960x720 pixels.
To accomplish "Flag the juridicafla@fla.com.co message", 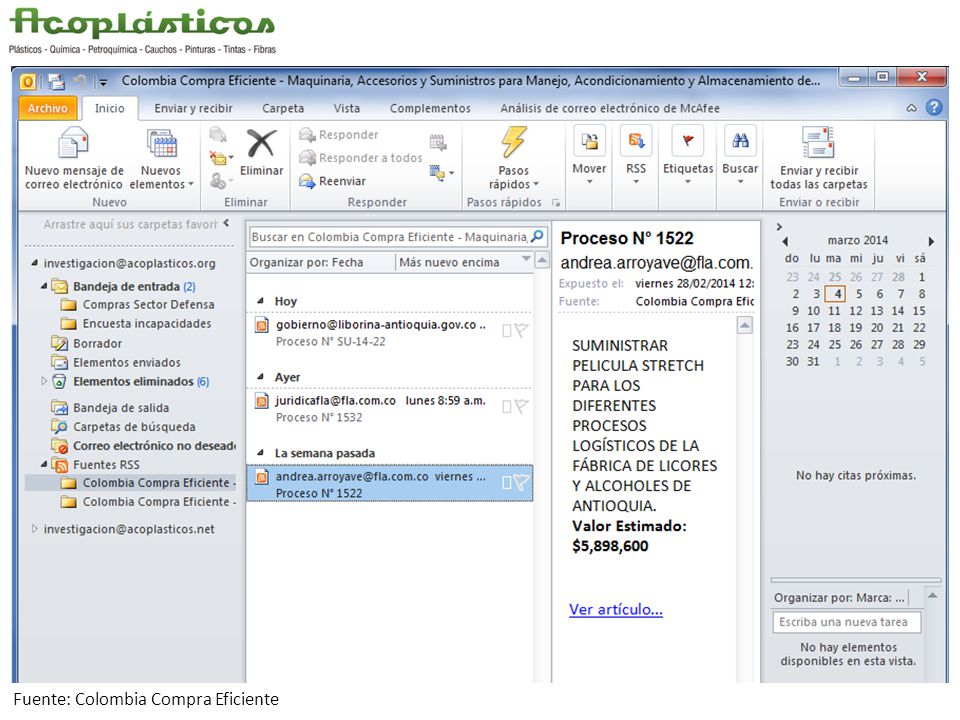I will click(521, 407).
